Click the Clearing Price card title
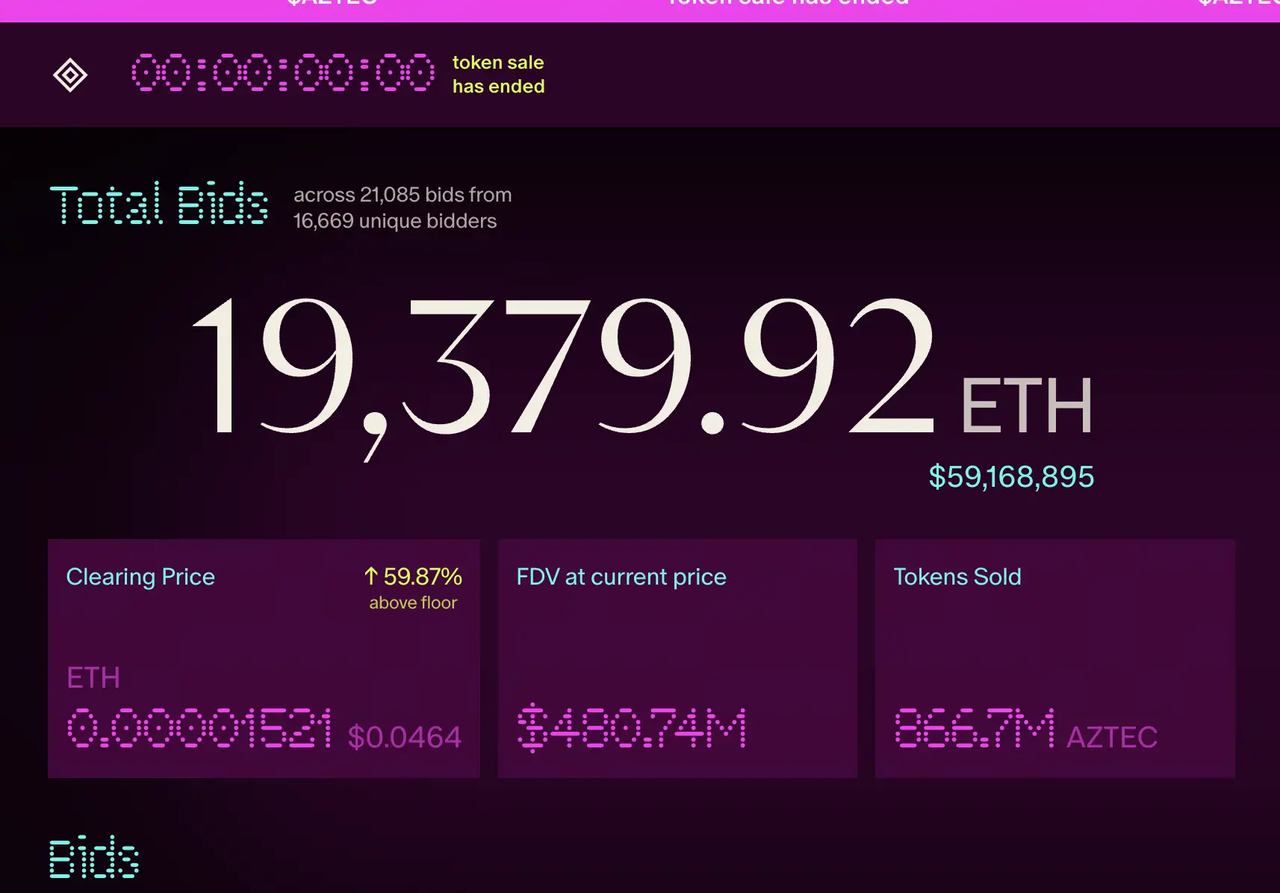Screen dimensions: 1280x893 140,577
